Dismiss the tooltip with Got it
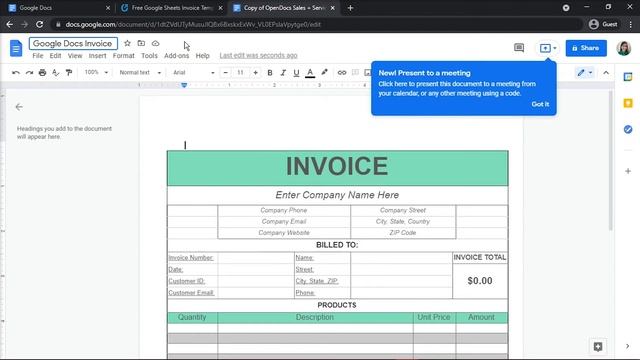Screen dimensions: 640x360 540,104
